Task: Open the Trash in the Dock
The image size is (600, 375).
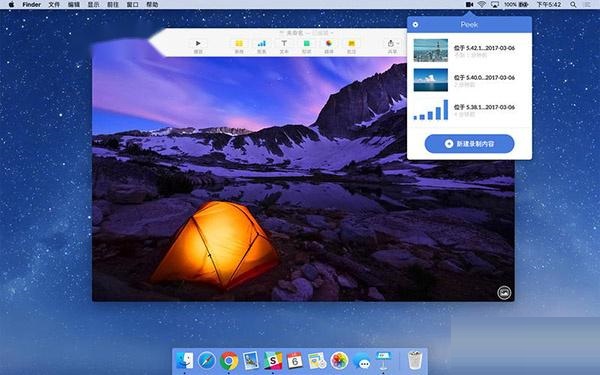Action: 415,360
